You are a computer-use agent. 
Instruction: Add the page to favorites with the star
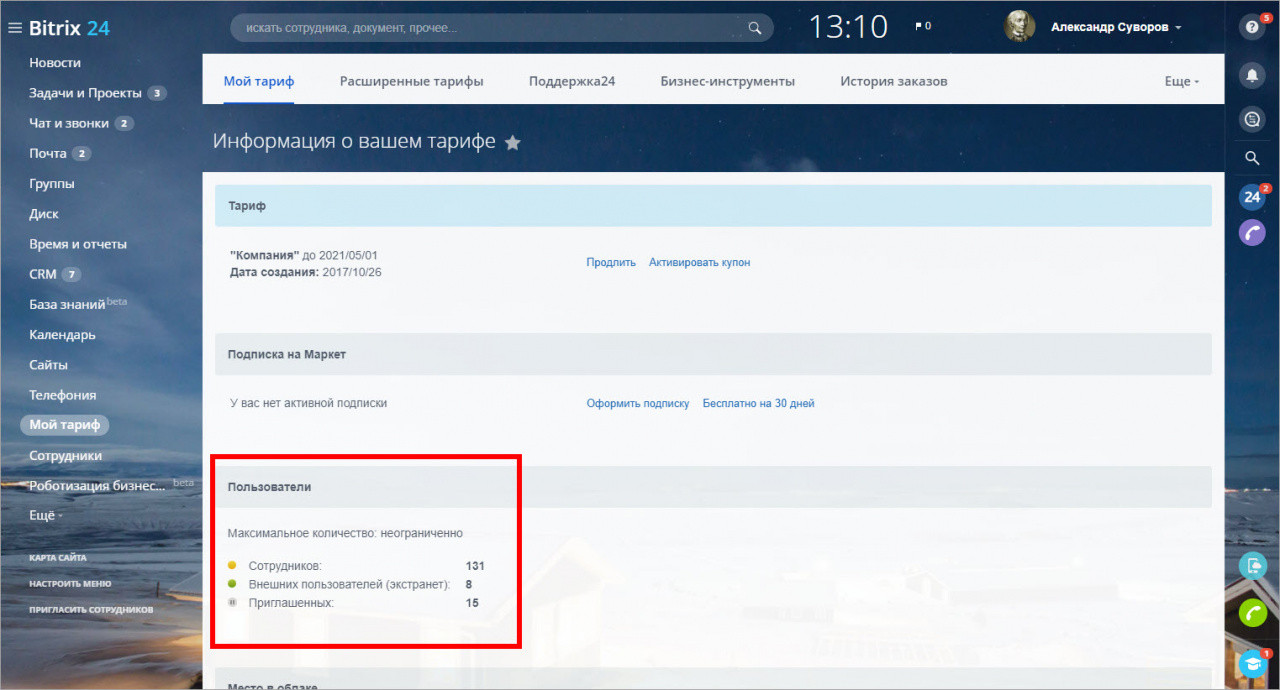click(513, 142)
